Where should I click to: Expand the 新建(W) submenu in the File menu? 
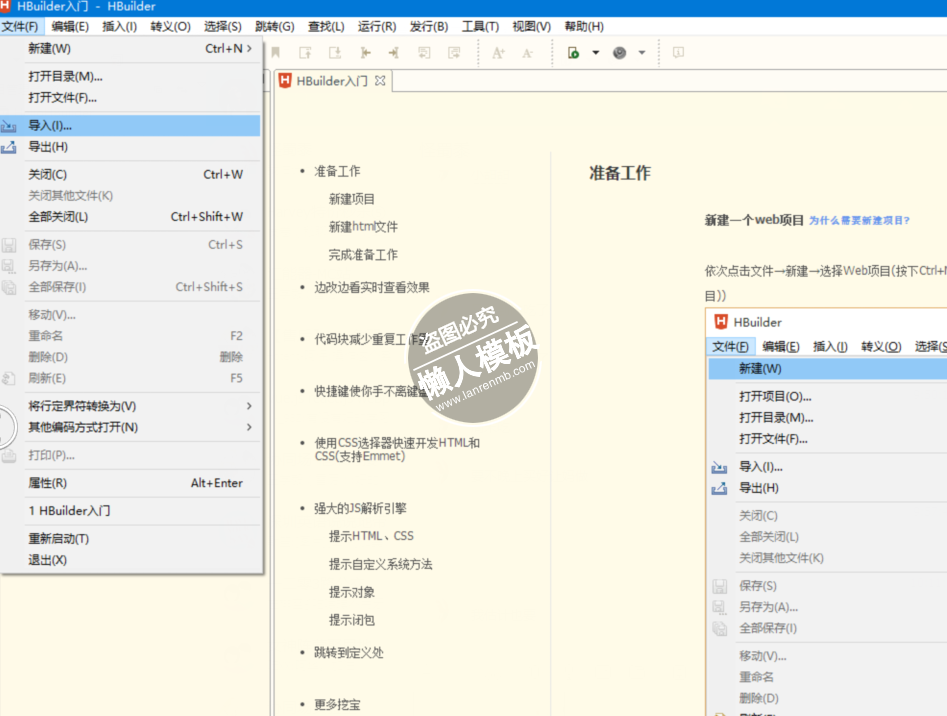tap(130, 49)
